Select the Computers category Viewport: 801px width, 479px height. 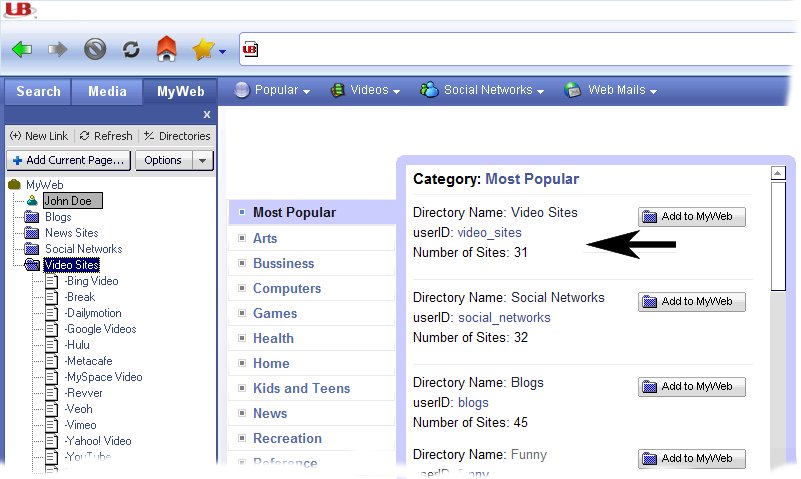coord(312,289)
